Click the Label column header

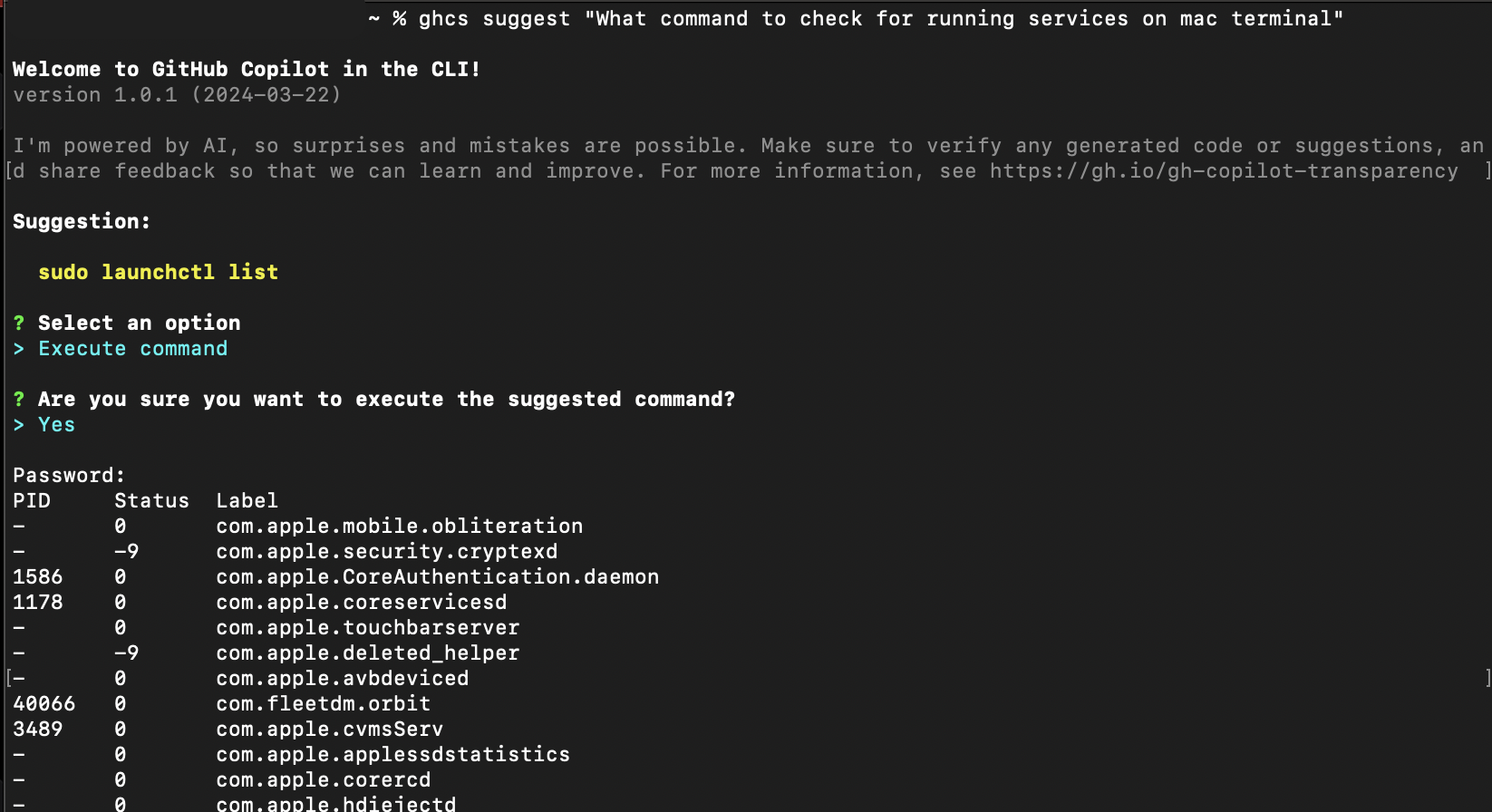(x=247, y=501)
